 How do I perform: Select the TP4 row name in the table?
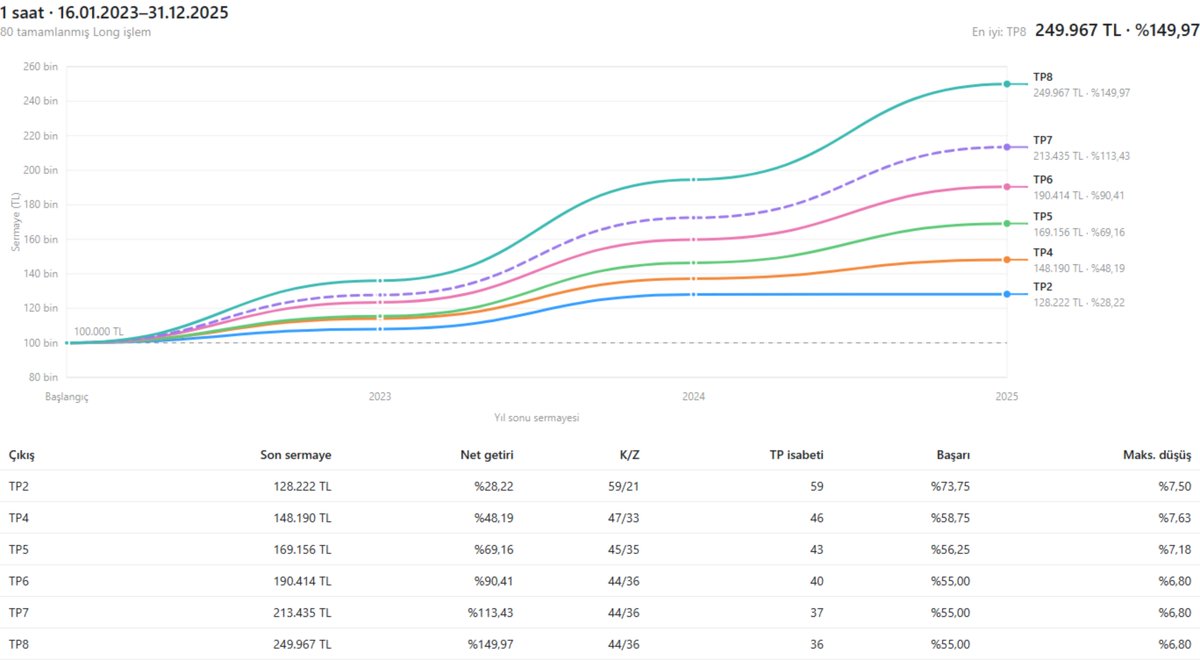(19, 518)
